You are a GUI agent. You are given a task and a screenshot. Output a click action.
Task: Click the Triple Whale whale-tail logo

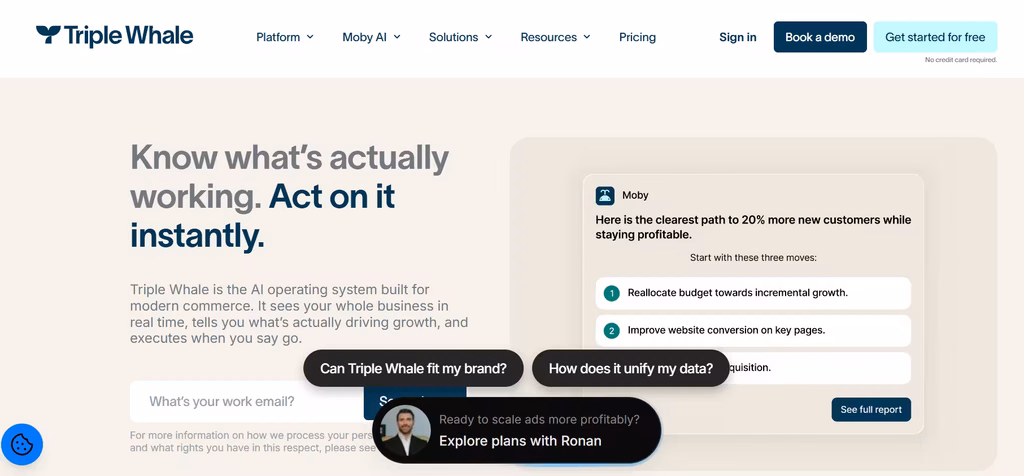pyautogui.click(x=48, y=35)
